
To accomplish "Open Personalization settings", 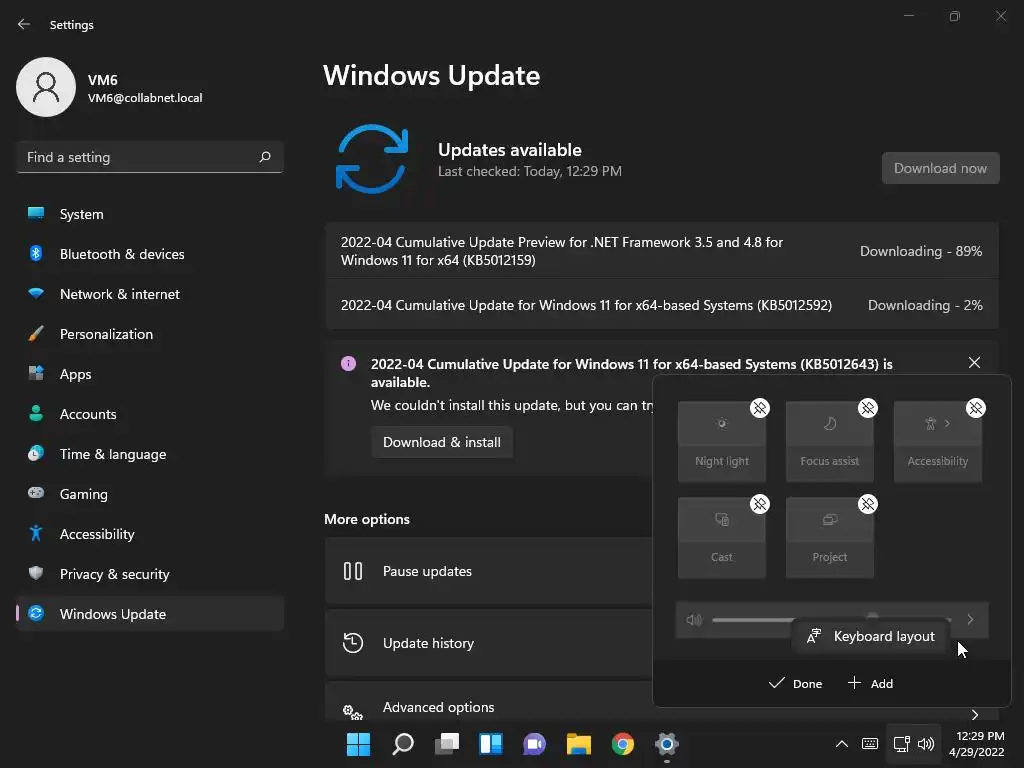I will 150,334.
